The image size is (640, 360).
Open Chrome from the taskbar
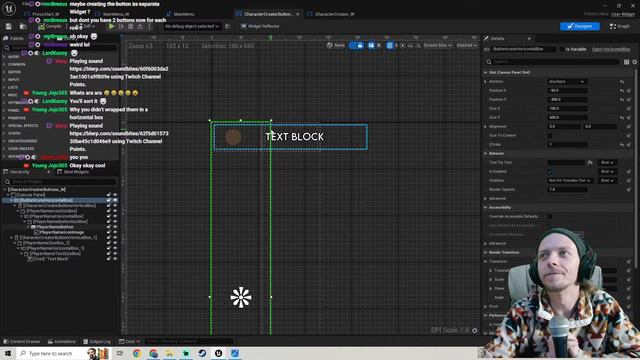[x=136, y=353]
